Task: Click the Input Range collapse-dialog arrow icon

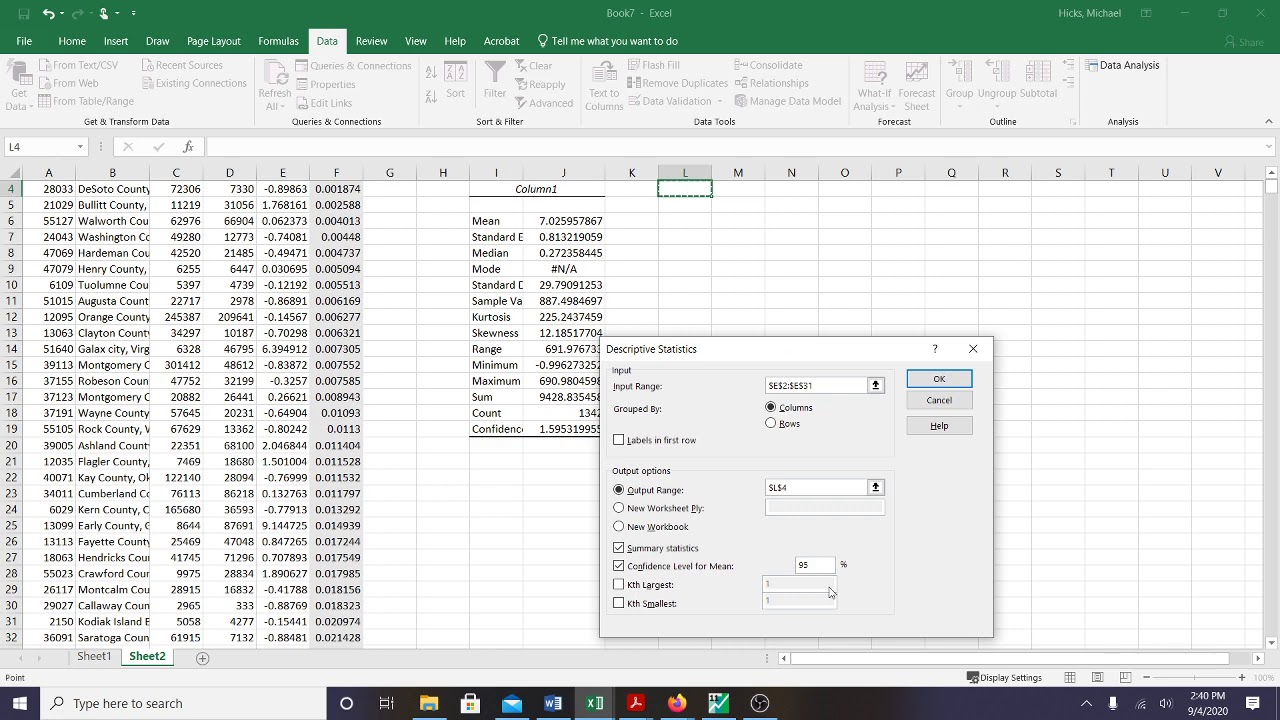Action: pyautogui.click(x=875, y=386)
